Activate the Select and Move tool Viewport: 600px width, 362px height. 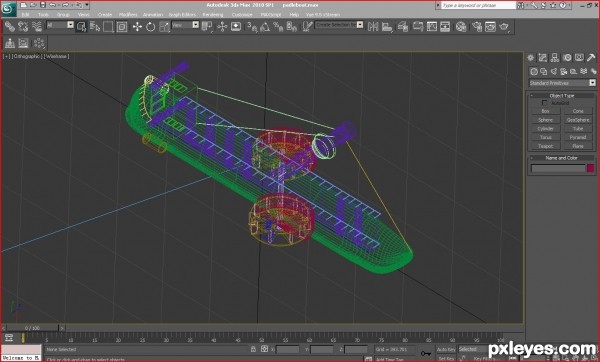point(137,26)
